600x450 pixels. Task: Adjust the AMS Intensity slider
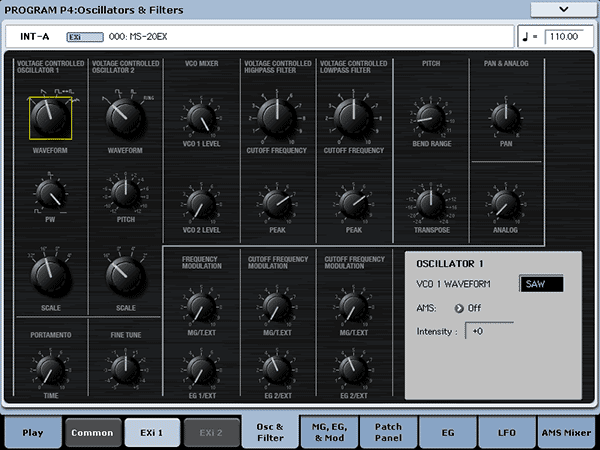[489, 331]
